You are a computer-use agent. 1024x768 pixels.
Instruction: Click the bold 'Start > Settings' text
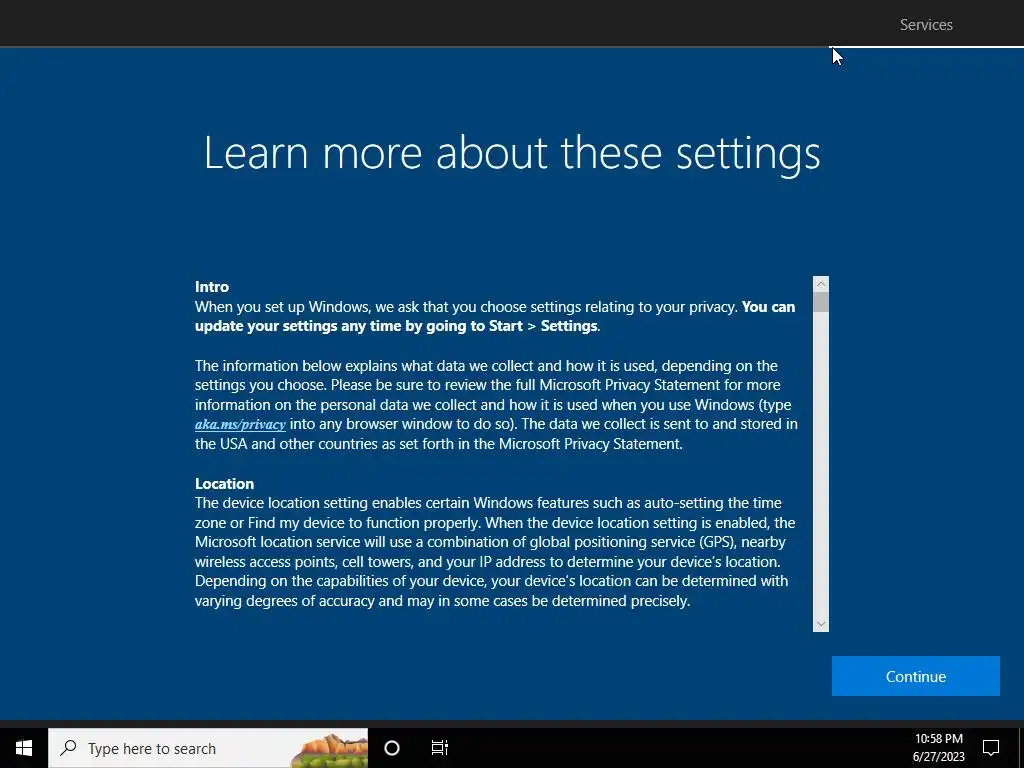point(543,326)
